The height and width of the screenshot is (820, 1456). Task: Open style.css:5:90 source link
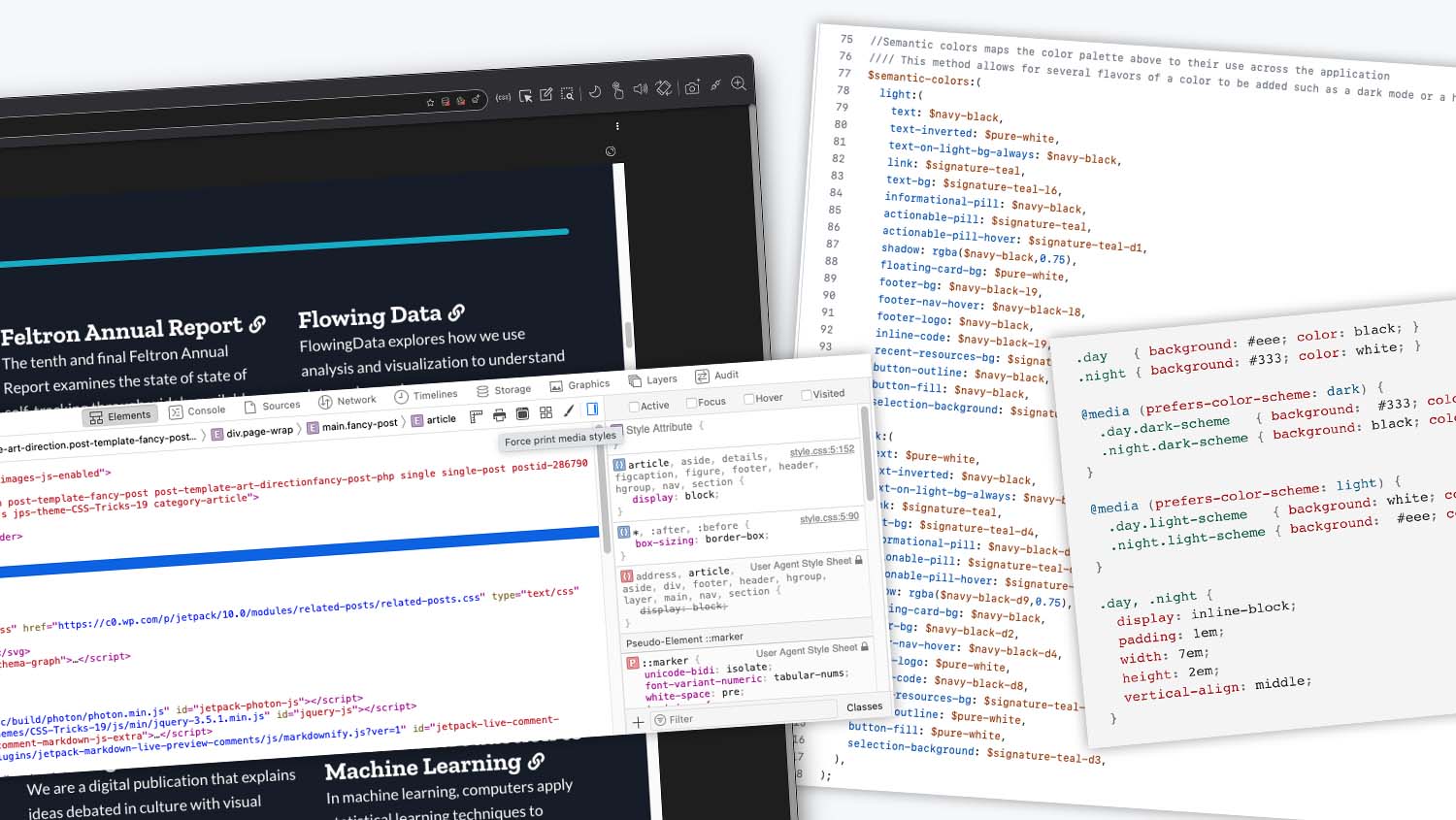[830, 517]
